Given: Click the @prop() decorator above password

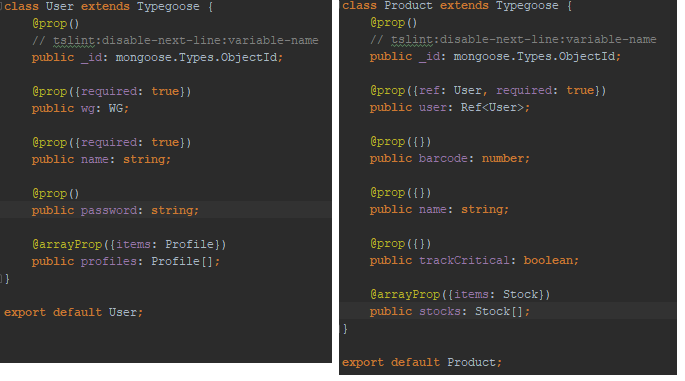Looking at the screenshot, I should point(55,194).
